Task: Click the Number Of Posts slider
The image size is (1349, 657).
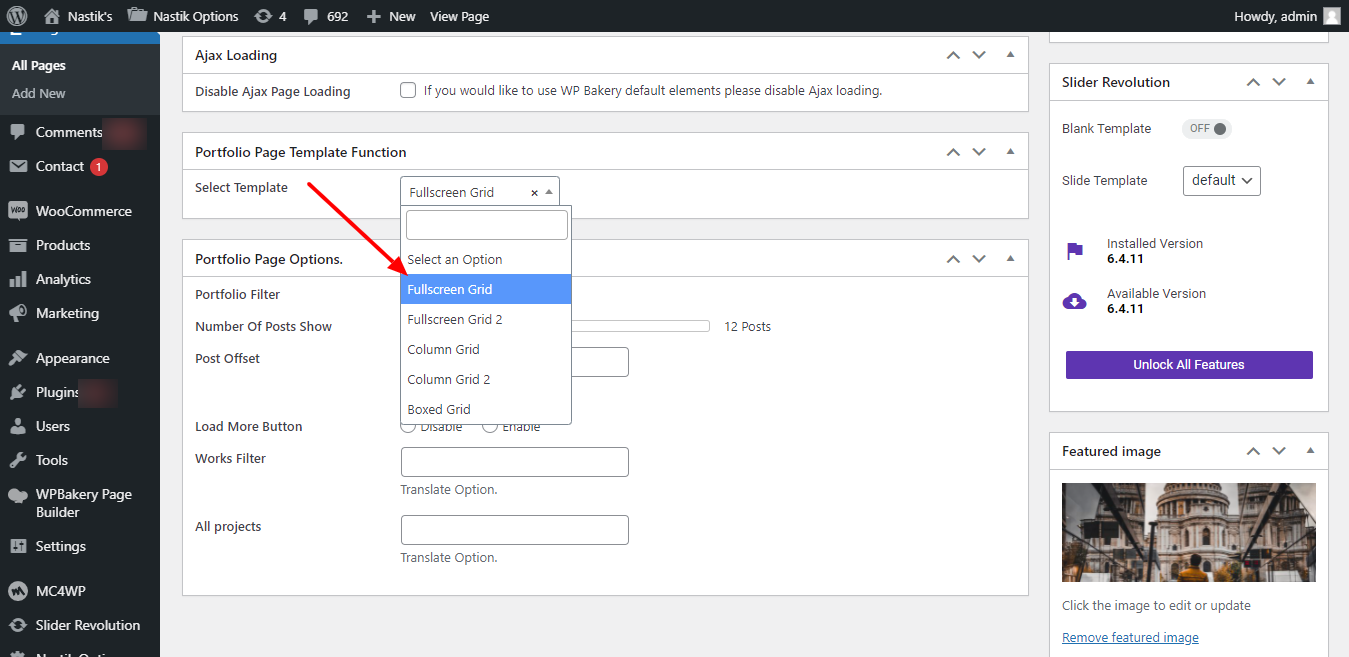Action: [x=640, y=326]
